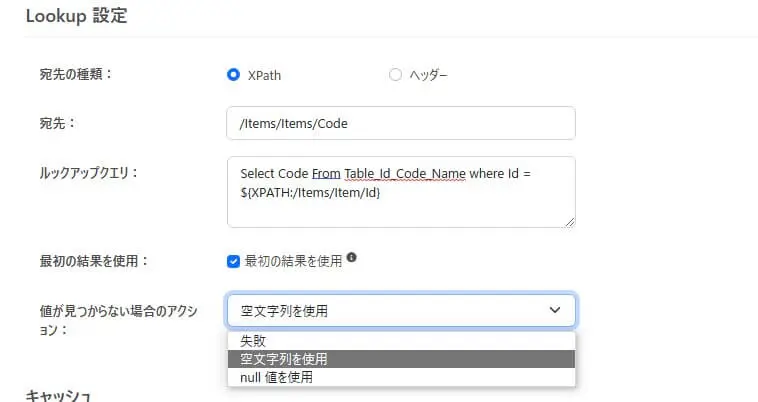
Task: Select the ヘッダー radio button
Action: click(394, 74)
